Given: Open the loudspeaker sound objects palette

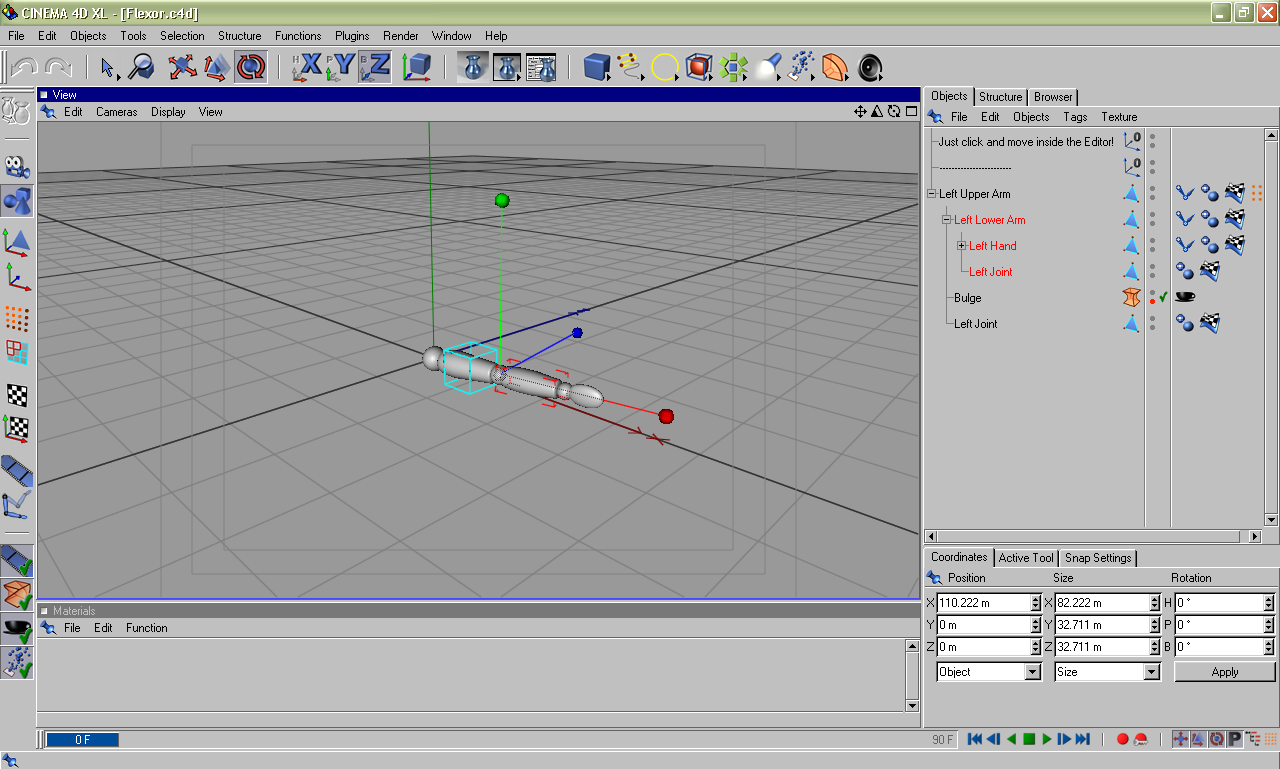Looking at the screenshot, I should [x=870, y=67].
